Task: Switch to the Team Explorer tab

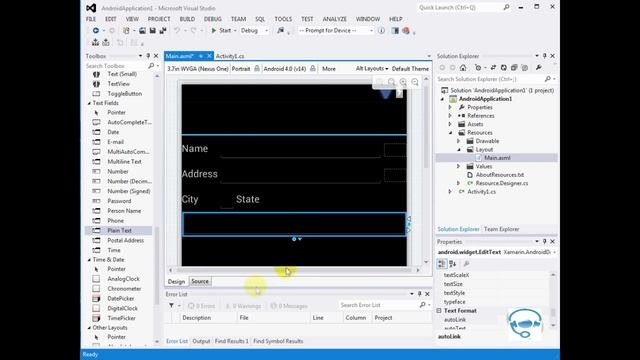Action: (502, 229)
